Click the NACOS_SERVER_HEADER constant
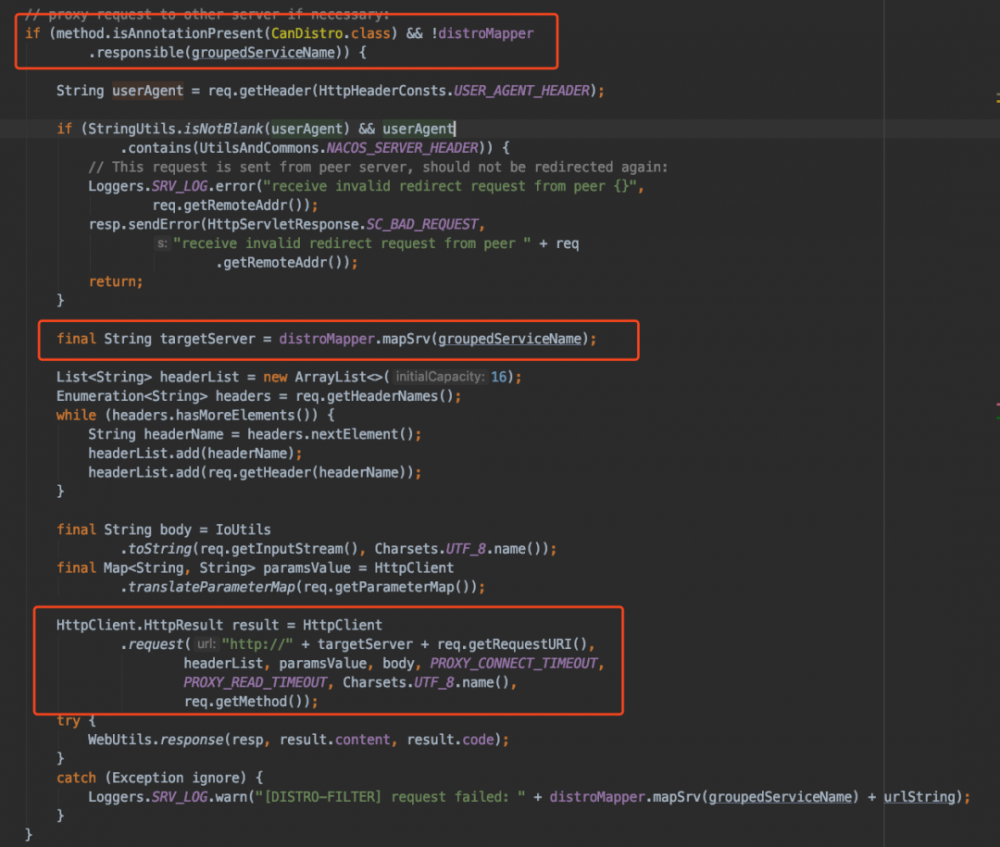Image resolution: width=1000 pixels, height=847 pixels. 402,148
